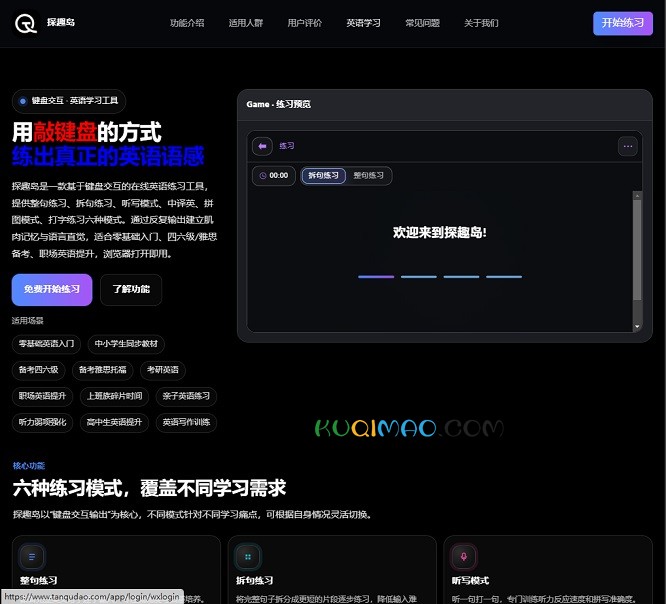This screenshot has width=666, height=604.
Task: Select the 零基础英语入门 tag
Action: click(46, 344)
